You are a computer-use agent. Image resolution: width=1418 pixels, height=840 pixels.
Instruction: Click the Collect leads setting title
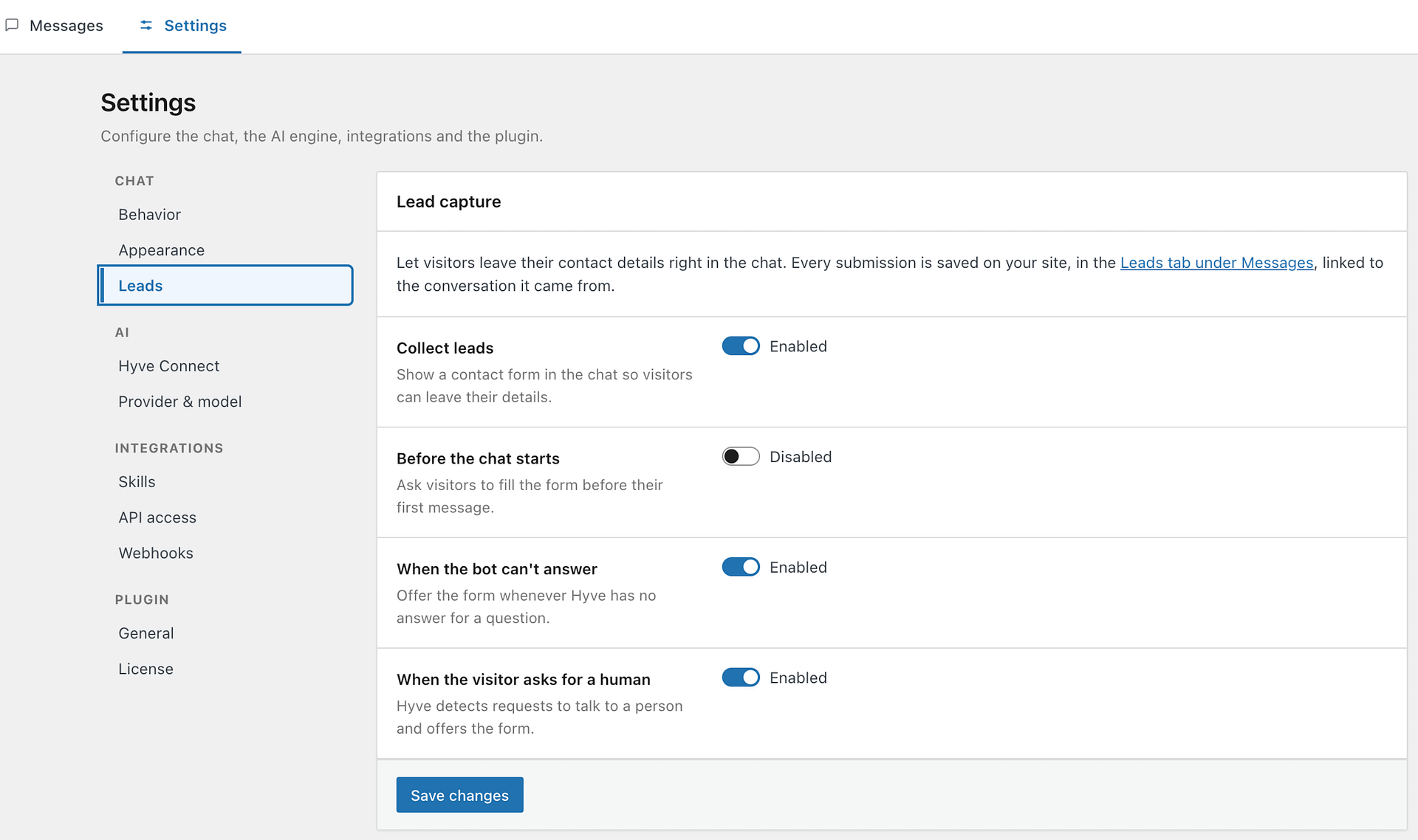[445, 348]
